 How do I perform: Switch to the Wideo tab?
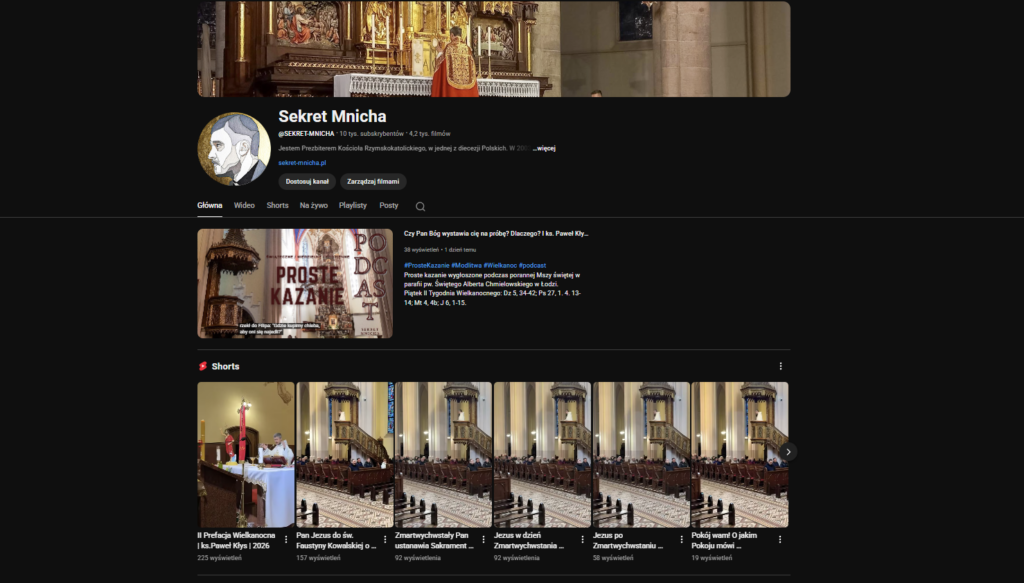click(244, 205)
